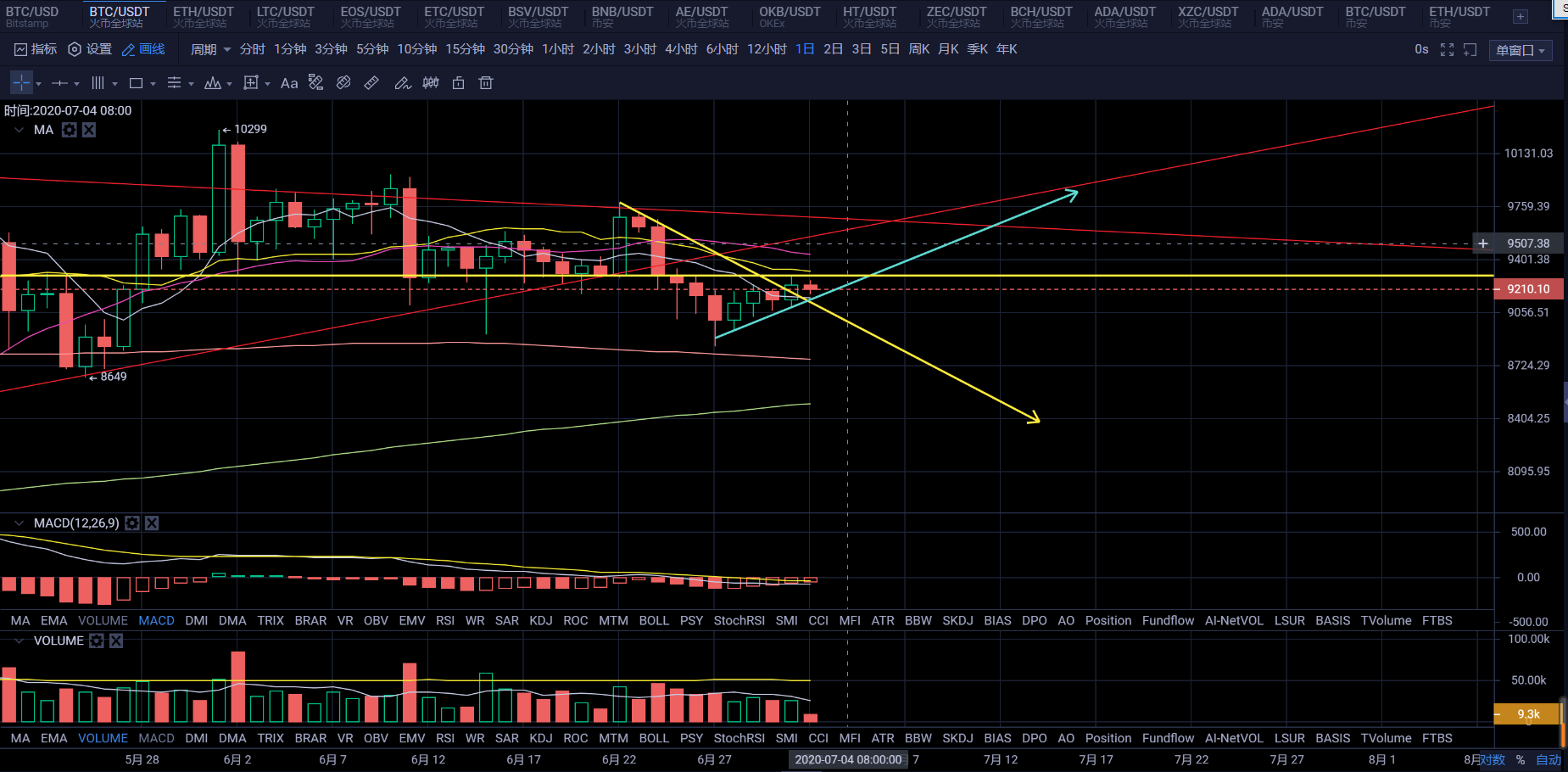The image size is (1568, 772).
Task: Select the Aa text annotation tool
Action: tap(289, 83)
